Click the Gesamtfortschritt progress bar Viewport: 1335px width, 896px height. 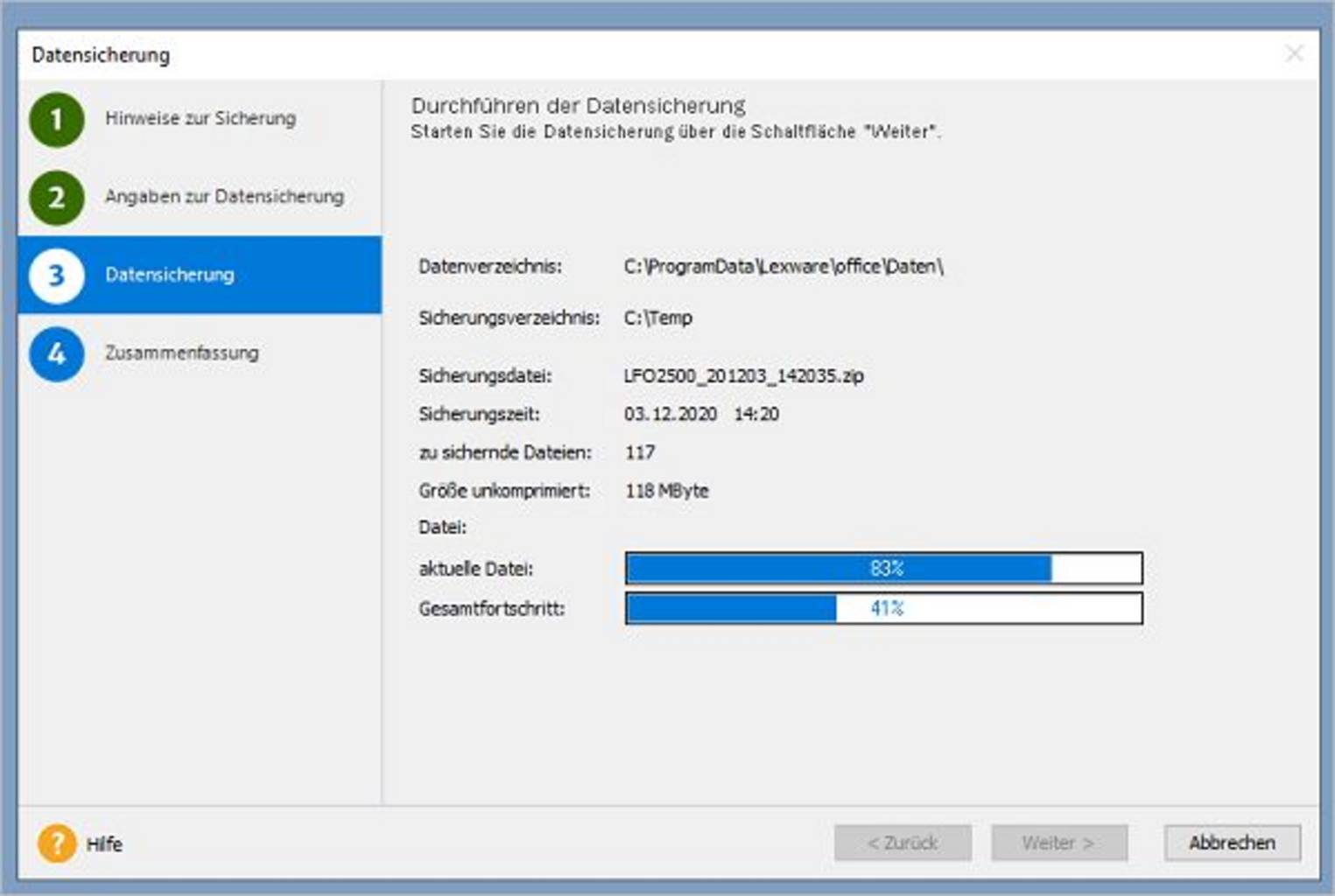(x=883, y=608)
